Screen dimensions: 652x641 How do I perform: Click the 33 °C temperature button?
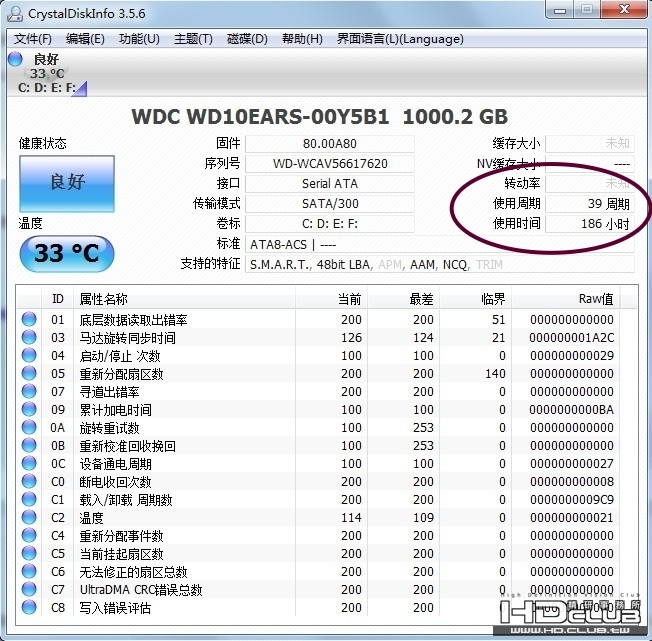click(67, 253)
